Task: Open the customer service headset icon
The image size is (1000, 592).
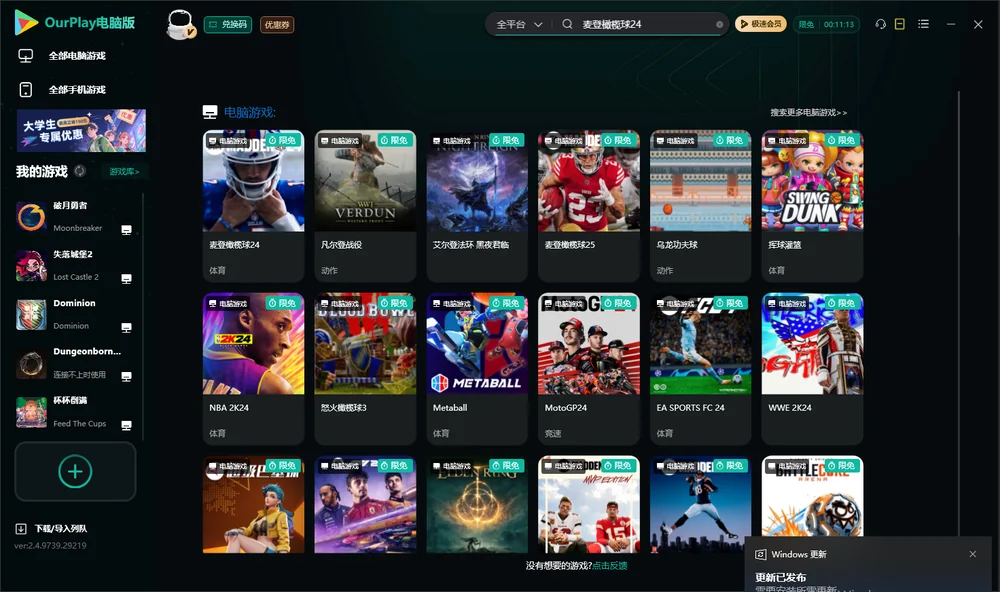Action: click(x=881, y=24)
